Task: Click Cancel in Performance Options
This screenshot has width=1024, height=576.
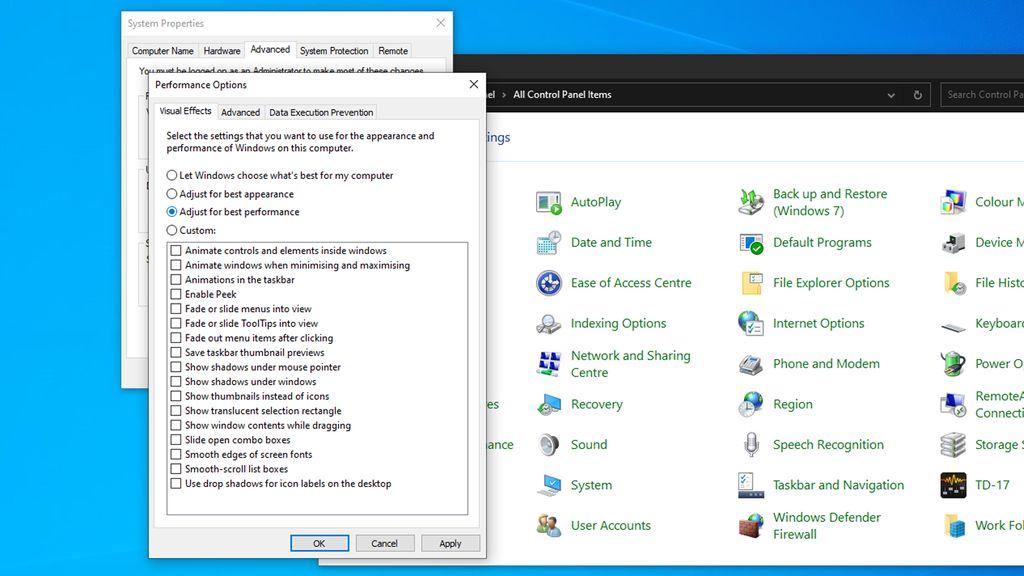Action: [385, 543]
